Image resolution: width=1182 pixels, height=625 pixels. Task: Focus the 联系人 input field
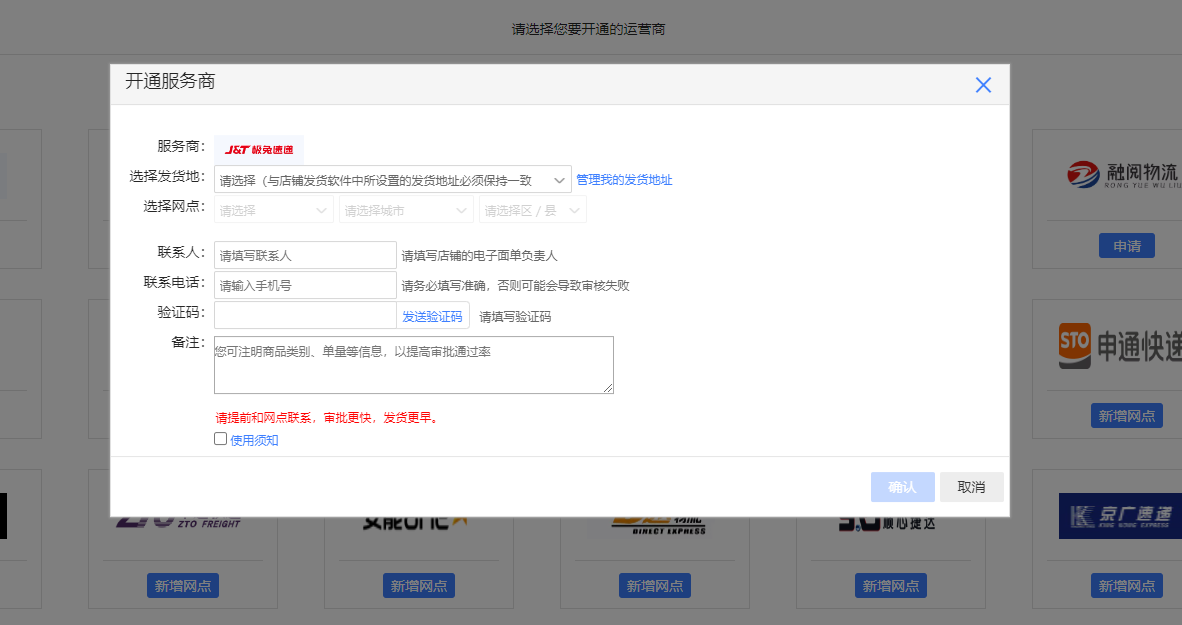point(305,255)
